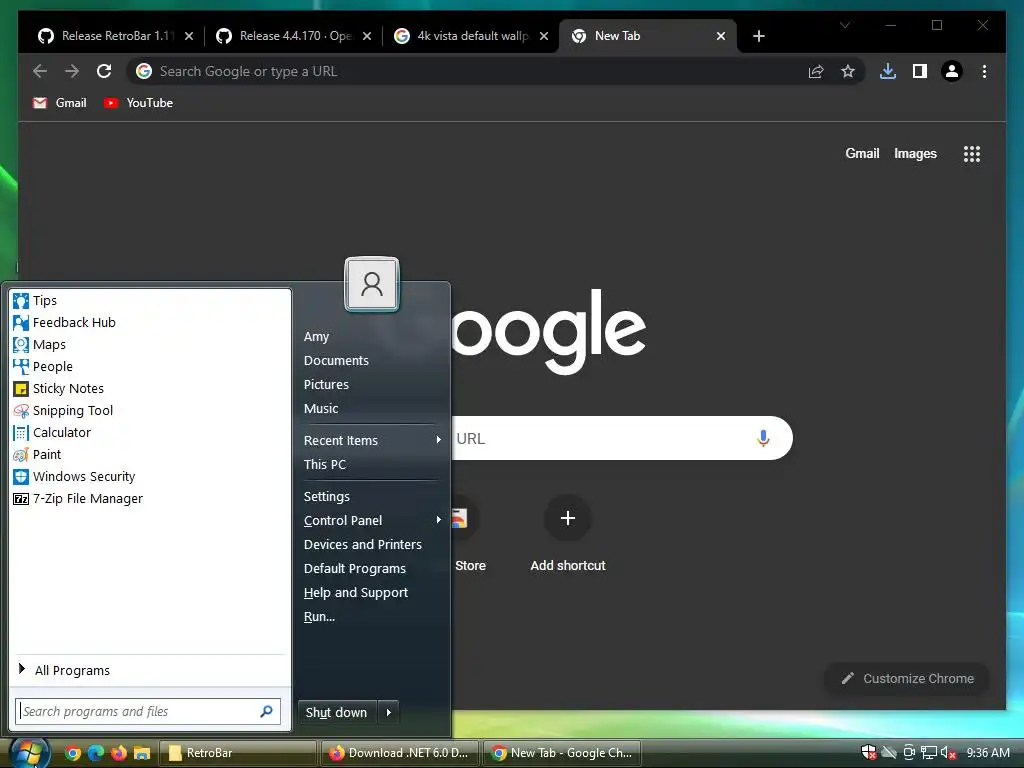This screenshot has height=768, width=1024.
Task: Click the Vista start orb
Action: 28,752
